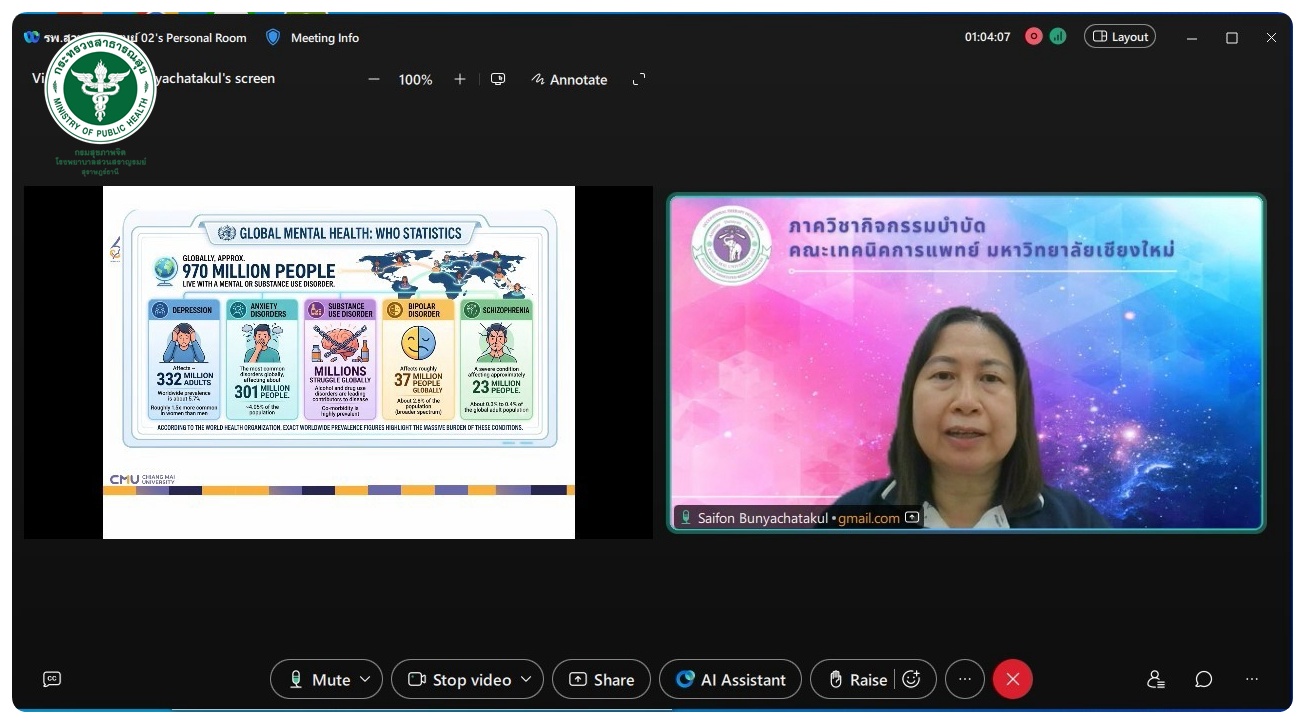Image resolution: width=1305 pixels, height=724 pixels.
Task: Start annotating with the Annotate button
Action: [x=569, y=80]
